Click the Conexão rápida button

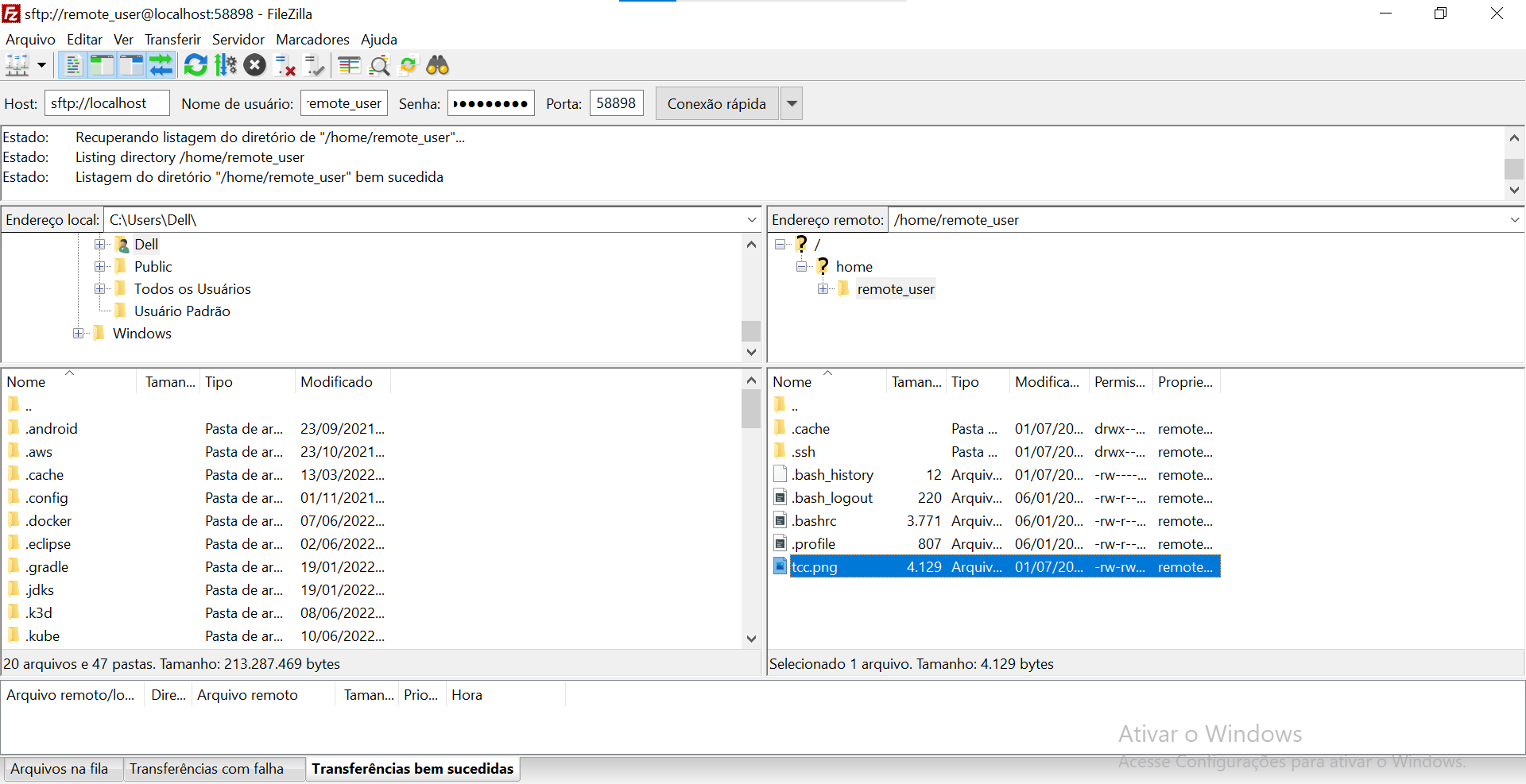717,103
